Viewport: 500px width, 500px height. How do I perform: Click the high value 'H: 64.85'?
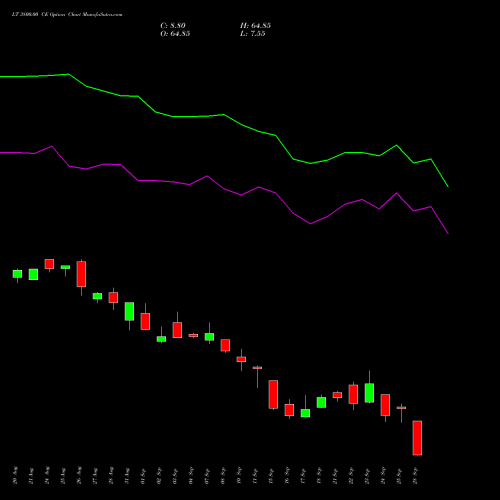click(255, 26)
